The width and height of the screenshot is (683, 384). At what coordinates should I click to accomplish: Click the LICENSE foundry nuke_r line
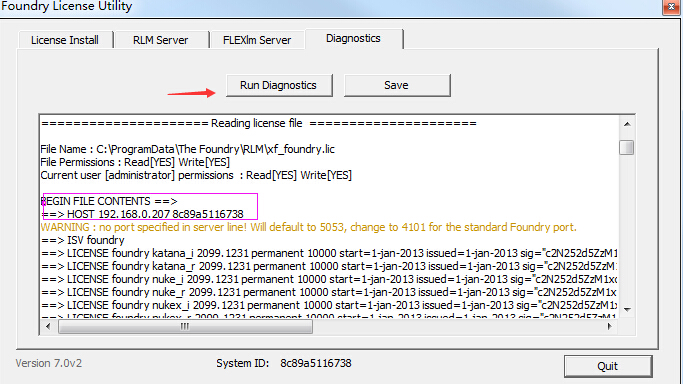(x=329, y=292)
